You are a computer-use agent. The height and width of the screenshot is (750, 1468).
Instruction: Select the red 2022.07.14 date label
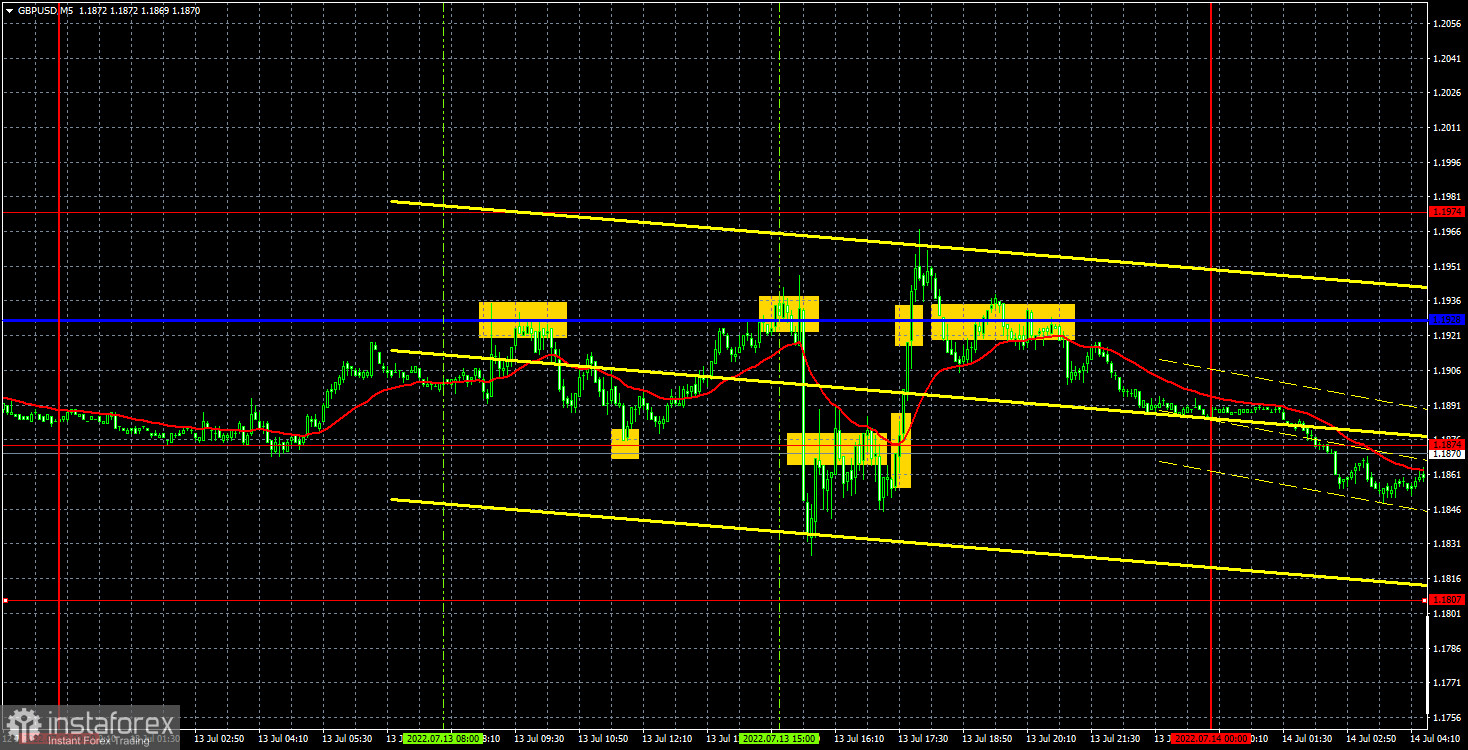click(x=1211, y=739)
